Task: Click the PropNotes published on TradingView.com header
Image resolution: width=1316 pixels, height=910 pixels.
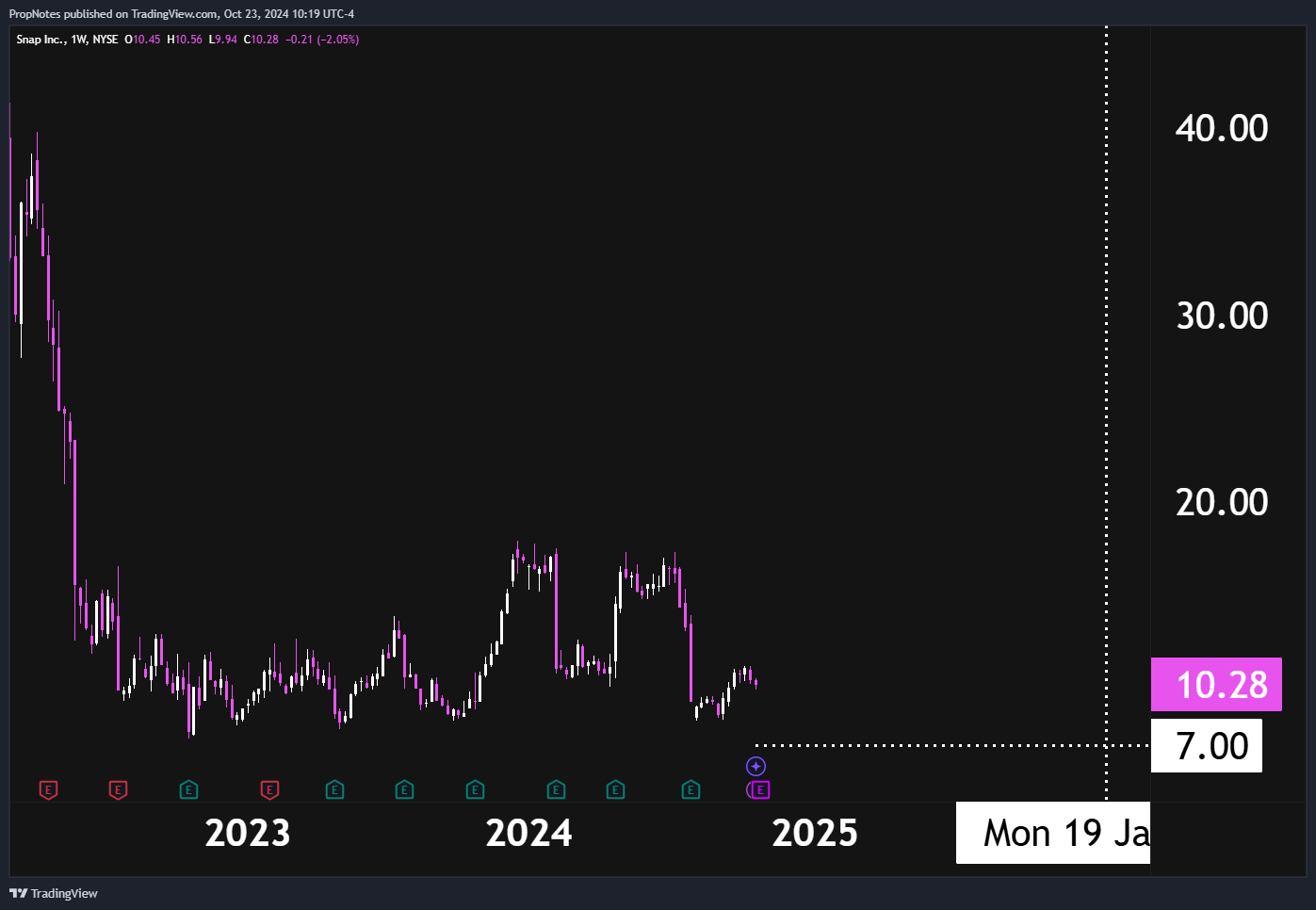Action: (182, 14)
